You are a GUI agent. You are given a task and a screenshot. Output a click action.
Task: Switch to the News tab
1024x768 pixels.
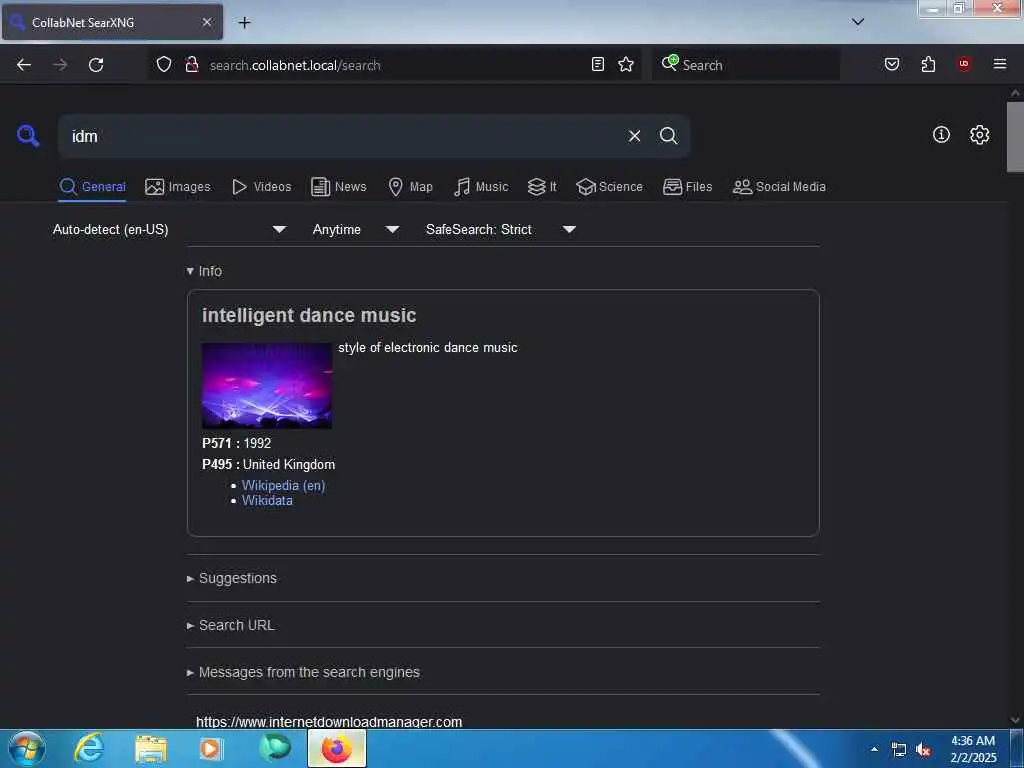[x=339, y=187]
